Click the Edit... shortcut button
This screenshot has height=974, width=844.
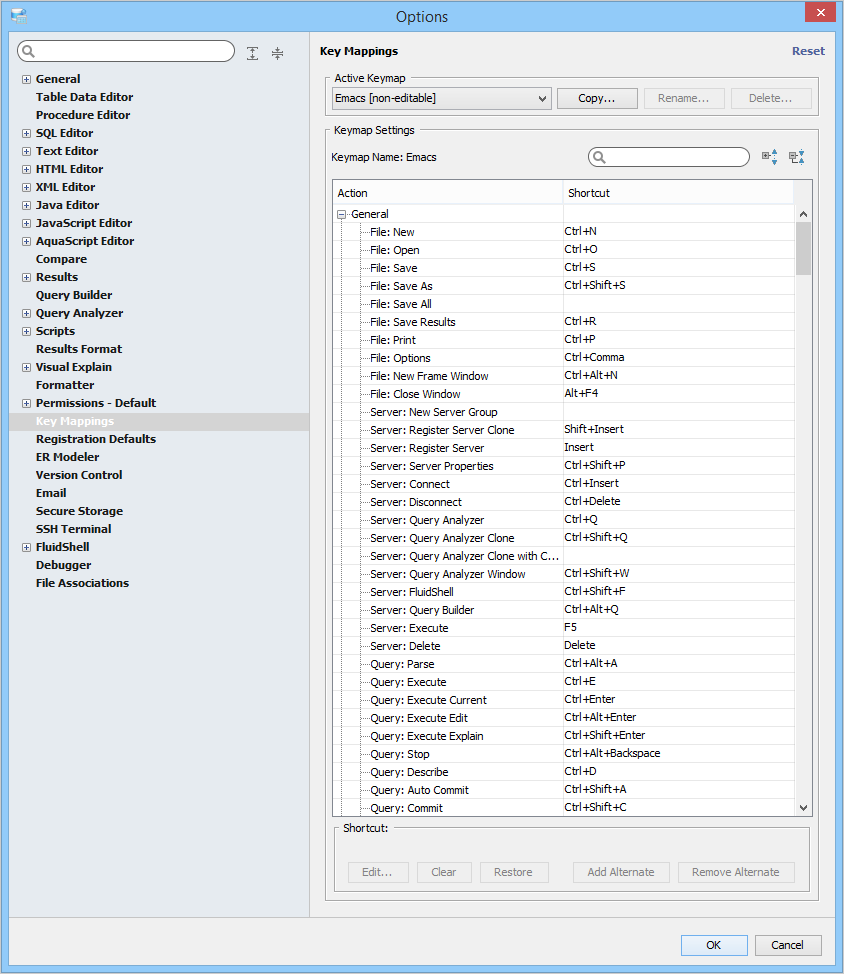[378, 872]
